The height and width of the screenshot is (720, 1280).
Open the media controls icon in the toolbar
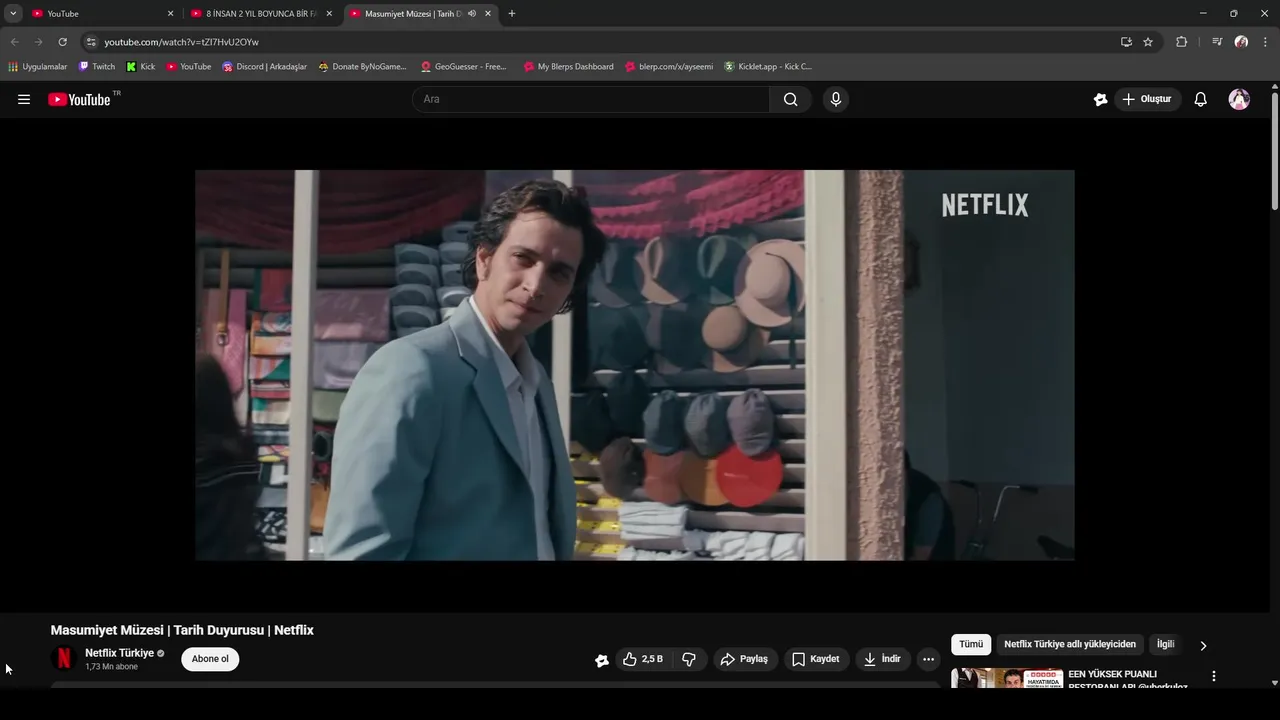coord(1217,42)
